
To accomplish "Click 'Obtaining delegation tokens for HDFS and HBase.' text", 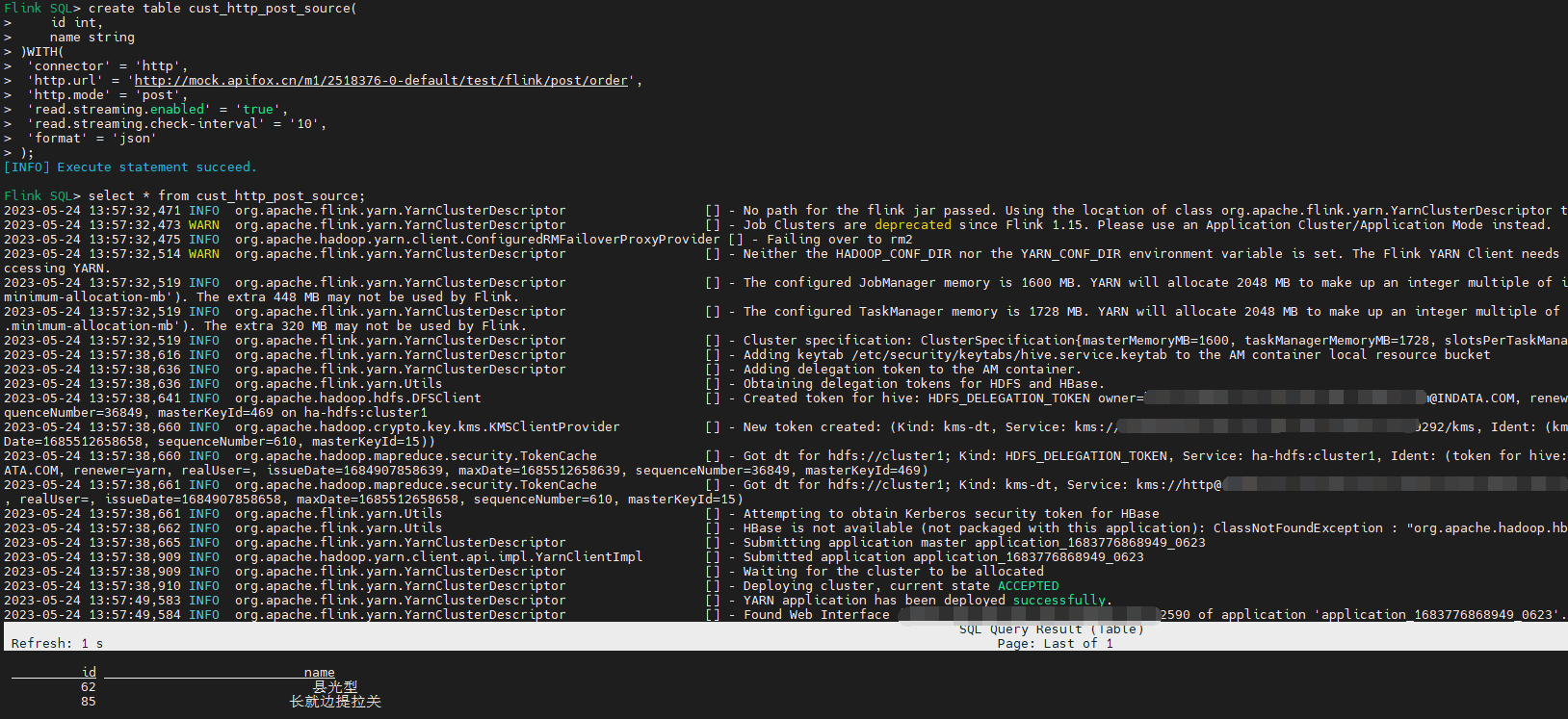I will [924, 384].
